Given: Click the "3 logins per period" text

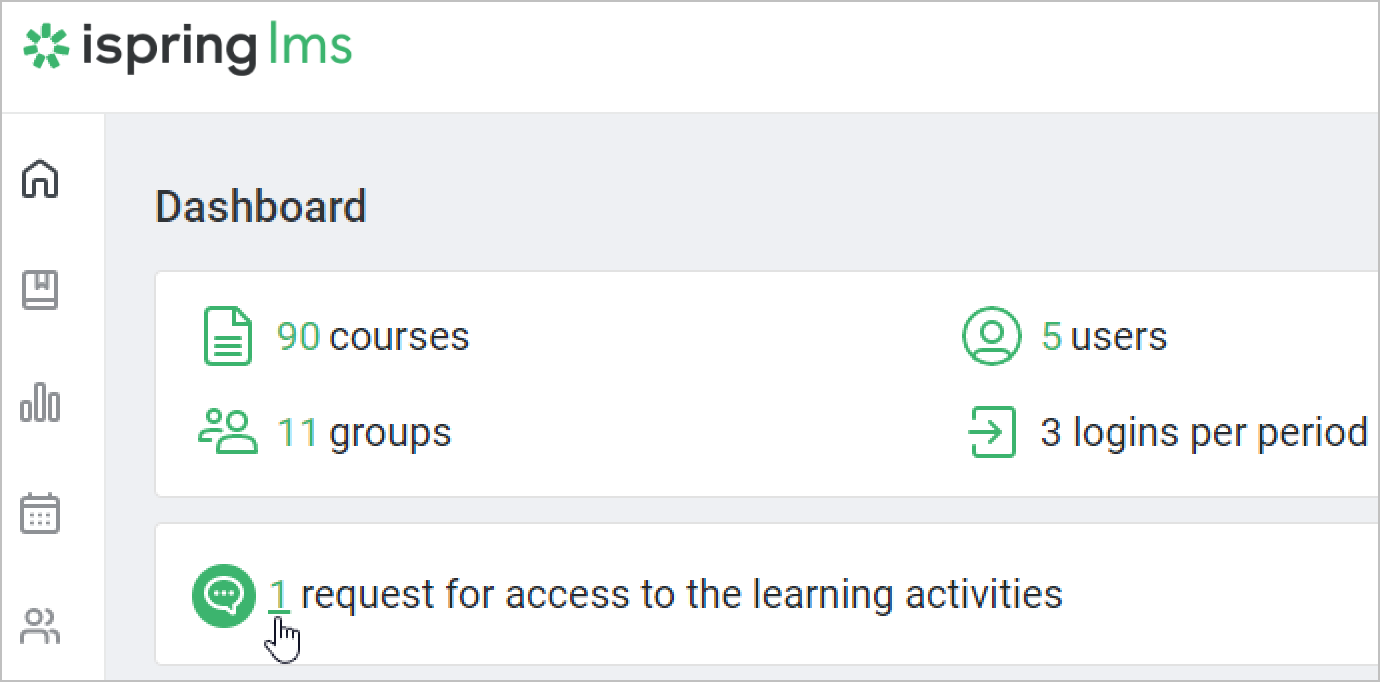Looking at the screenshot, I should (x=1204, y=433).
